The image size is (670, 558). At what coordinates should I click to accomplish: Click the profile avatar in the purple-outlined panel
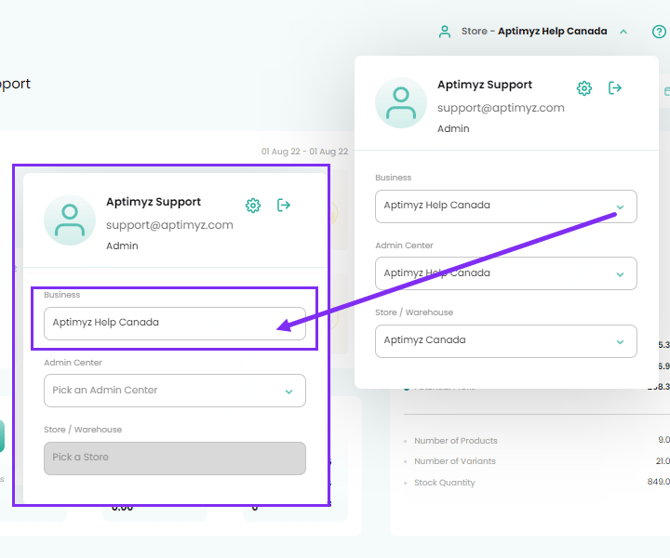pos(70,220)
